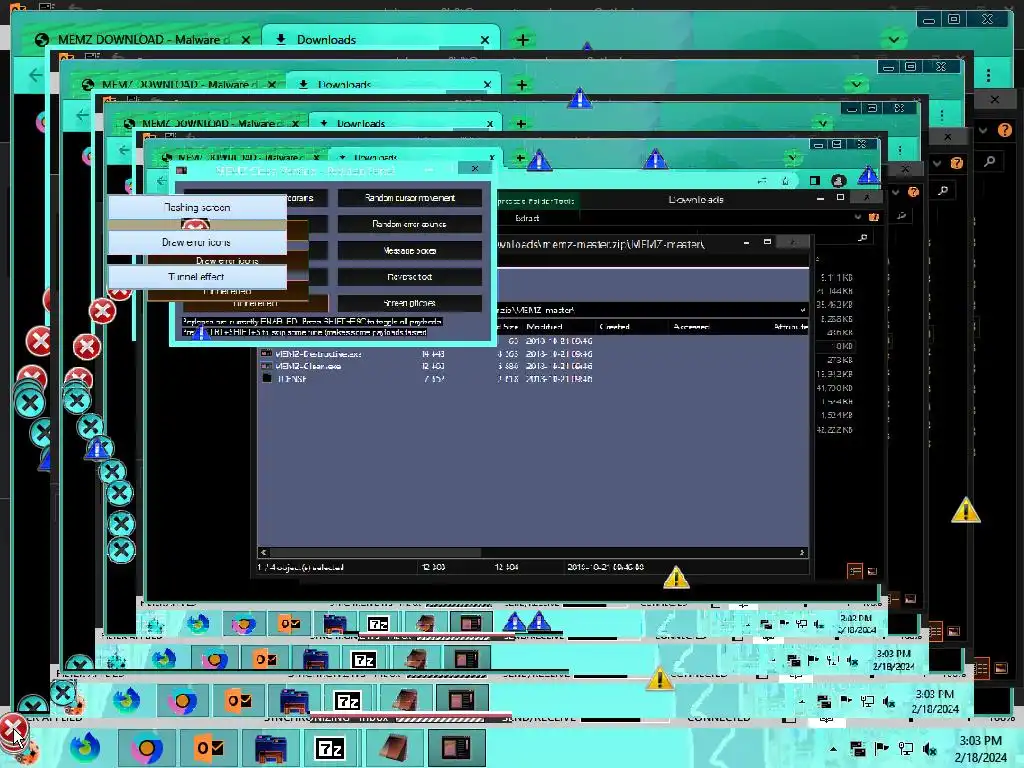The width and height of the screenshot is (1024, 768).
Task: Open new tab in third nested browser
Action: tap(520, 123)
